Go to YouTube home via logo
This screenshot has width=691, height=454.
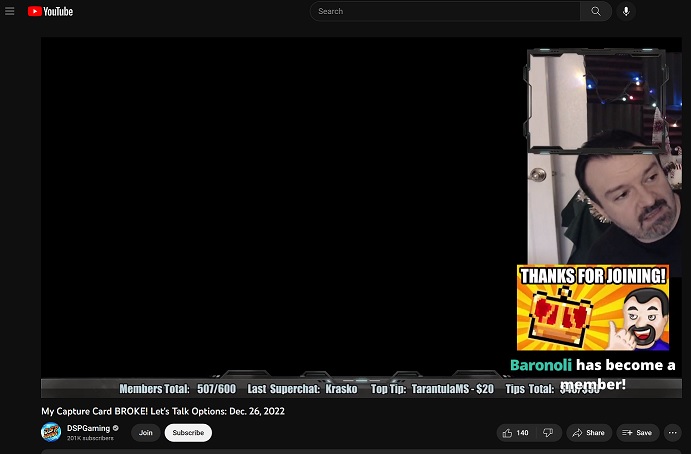pyautogui.click(x=50, y=11)
